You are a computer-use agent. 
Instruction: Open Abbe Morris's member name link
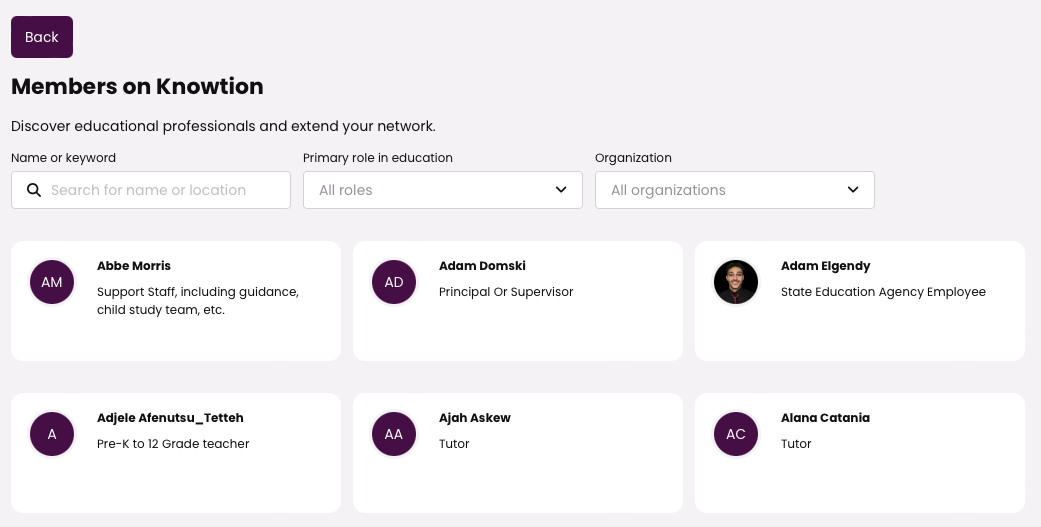pos(134,266)
